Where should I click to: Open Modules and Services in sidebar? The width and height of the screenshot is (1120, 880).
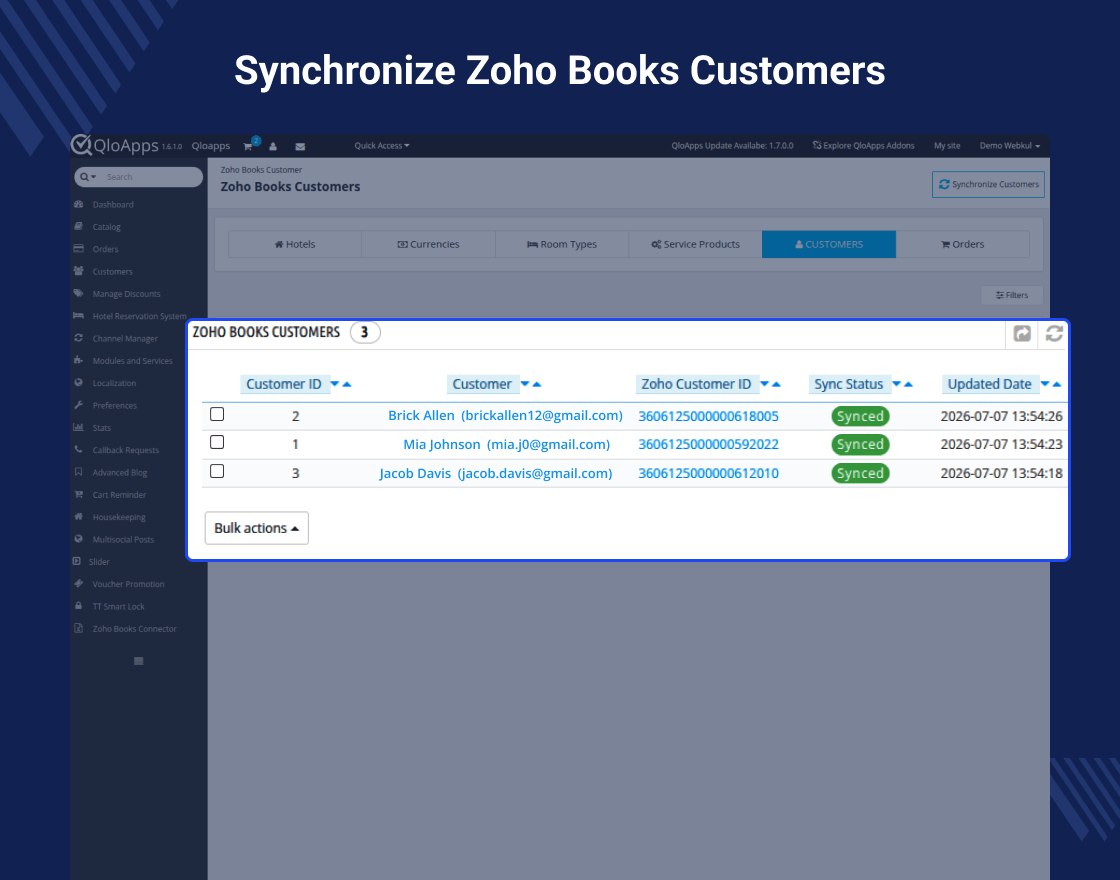coord(132,361)
